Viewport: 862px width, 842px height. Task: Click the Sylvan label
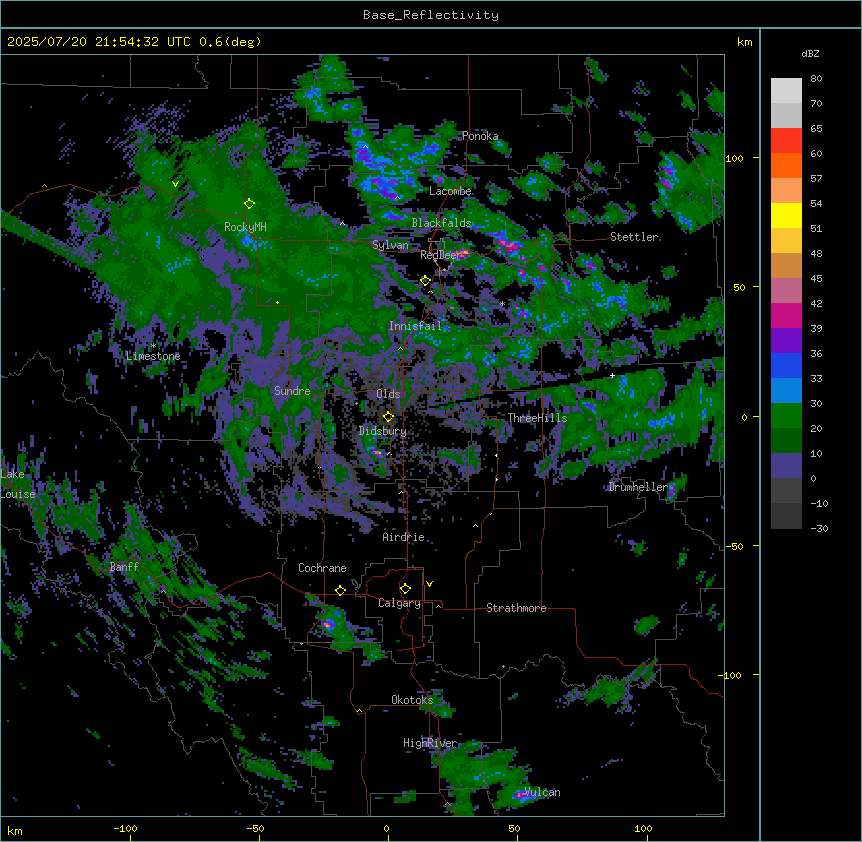[x=390, y=245]
